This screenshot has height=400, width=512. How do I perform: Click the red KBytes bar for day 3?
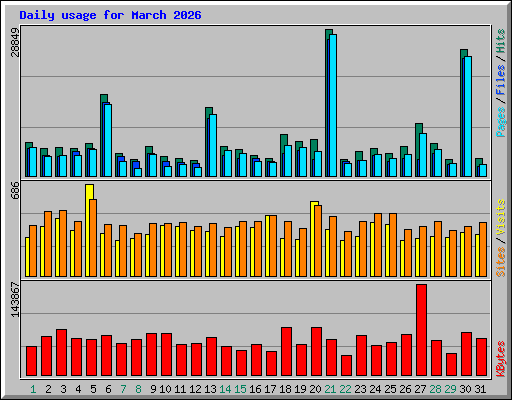click(61, 353)
